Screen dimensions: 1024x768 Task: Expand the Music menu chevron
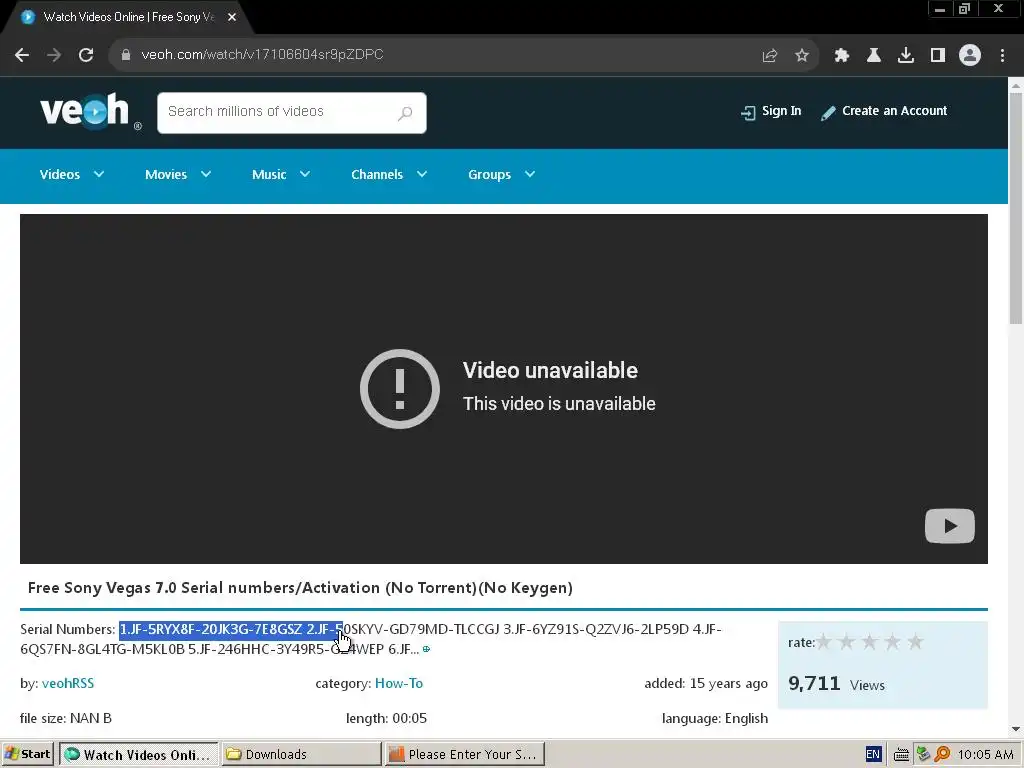click(305, 174)
